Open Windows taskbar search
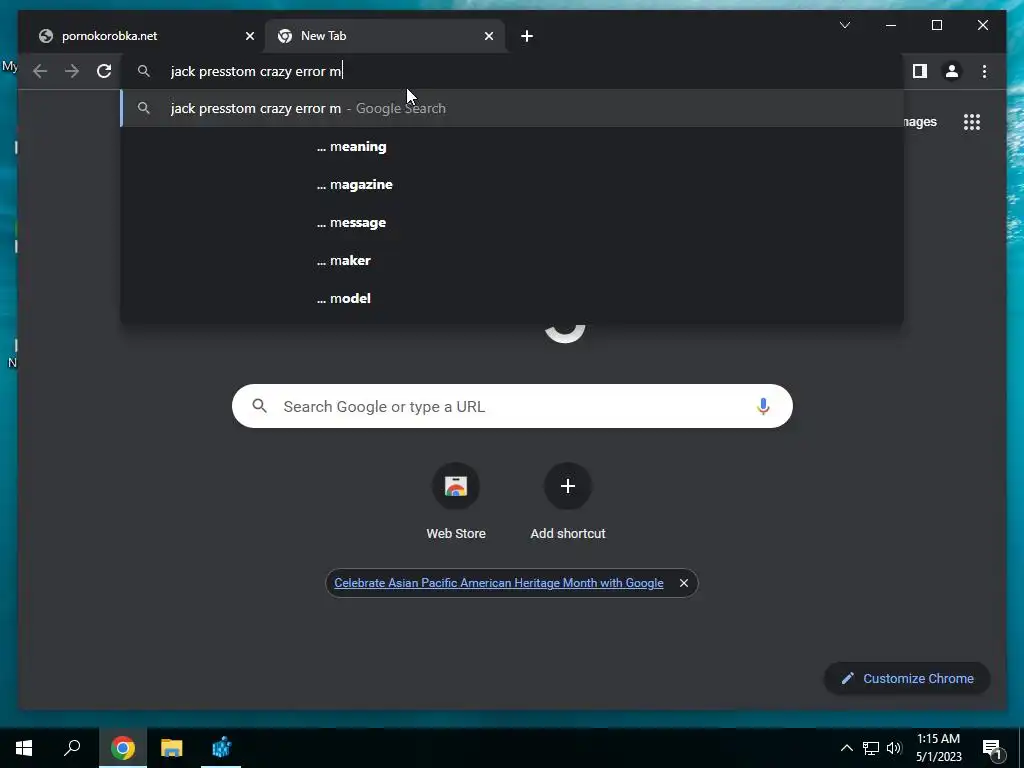Screen dimensions: 1024x768 pyautogui.click(x=72, y=748)
